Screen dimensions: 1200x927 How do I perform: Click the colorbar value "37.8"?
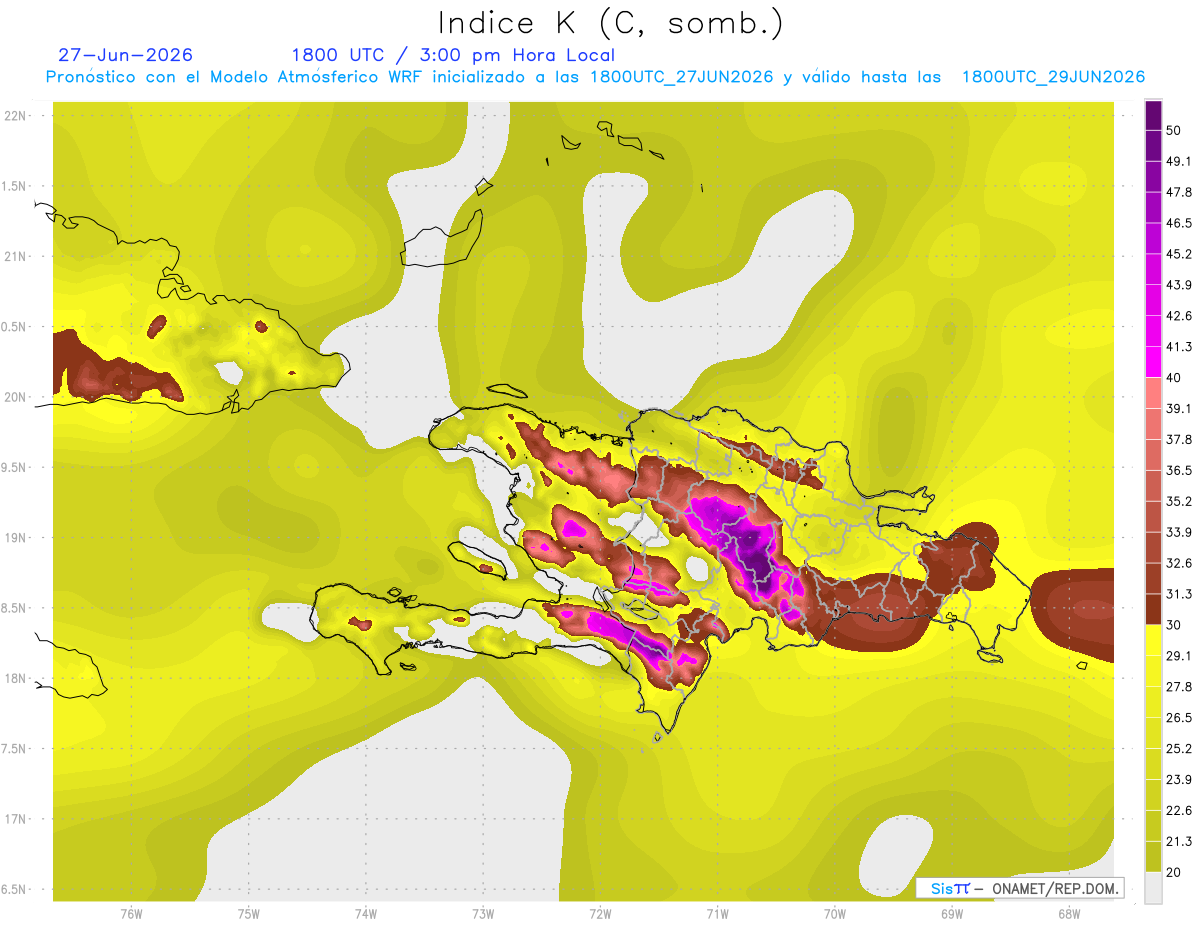(x=1180, y=439)
